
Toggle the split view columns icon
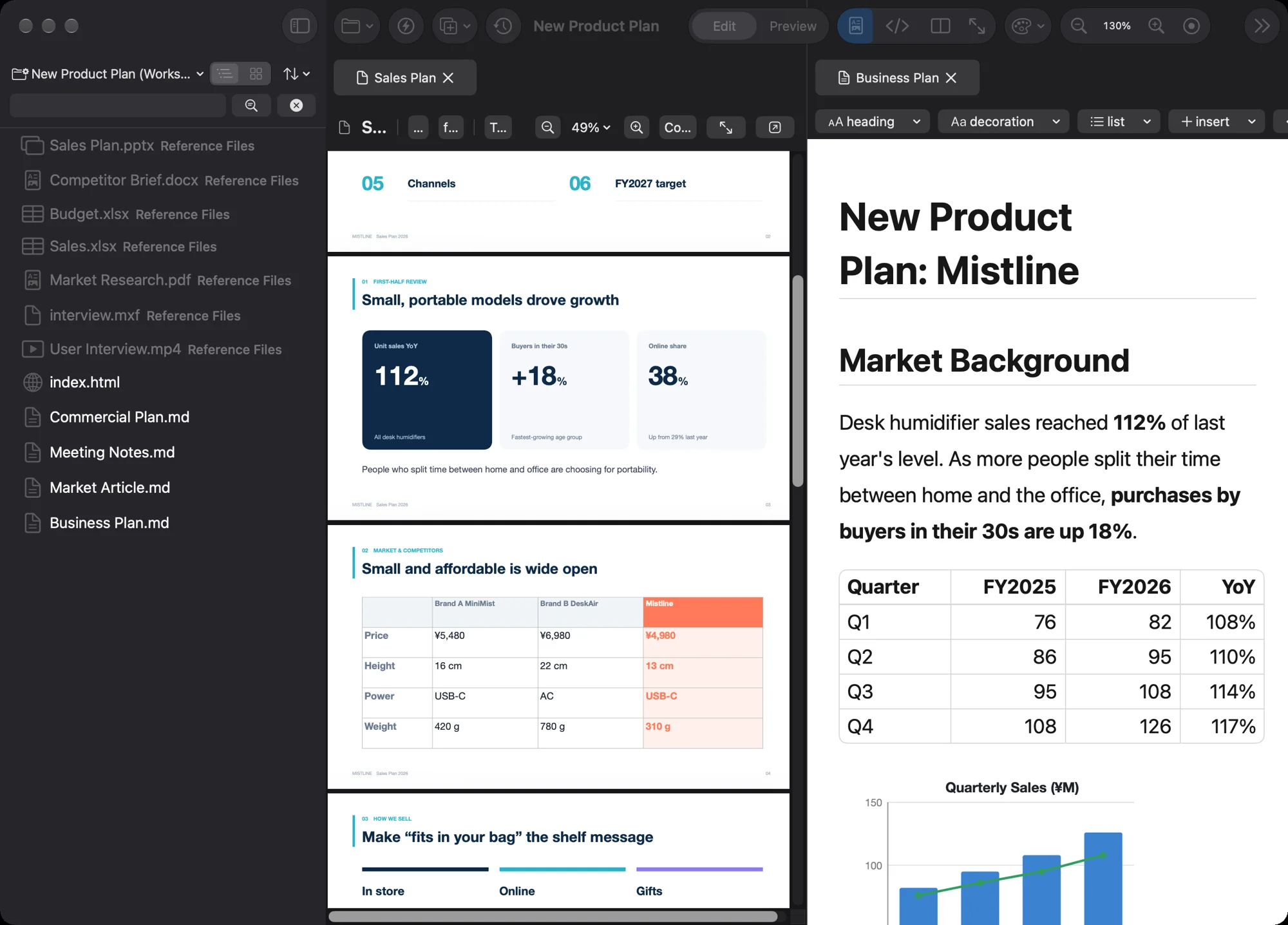coord(940,26)
